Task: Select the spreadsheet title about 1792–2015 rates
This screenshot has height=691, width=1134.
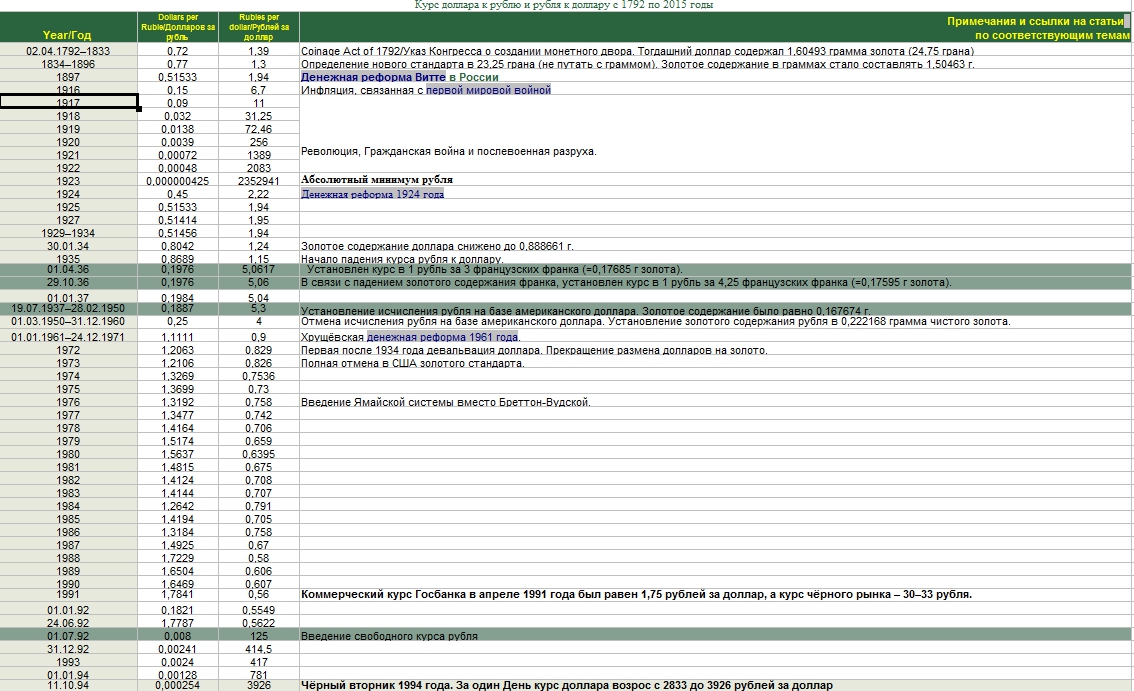Action: (x=564, y=5)
